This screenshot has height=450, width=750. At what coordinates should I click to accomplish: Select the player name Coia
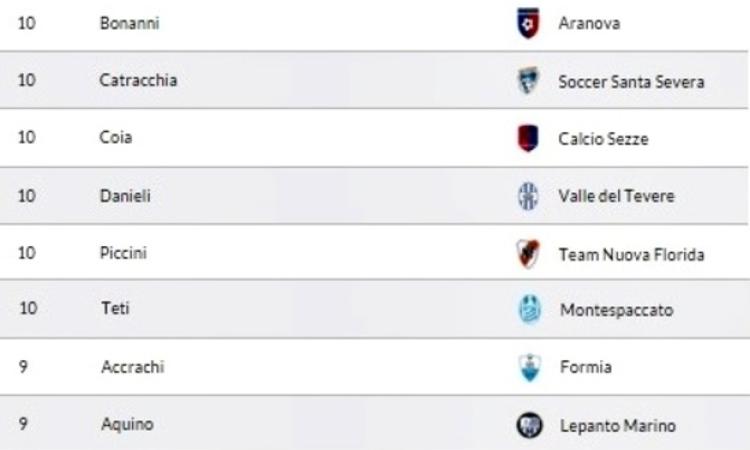(x=116, y=137)
